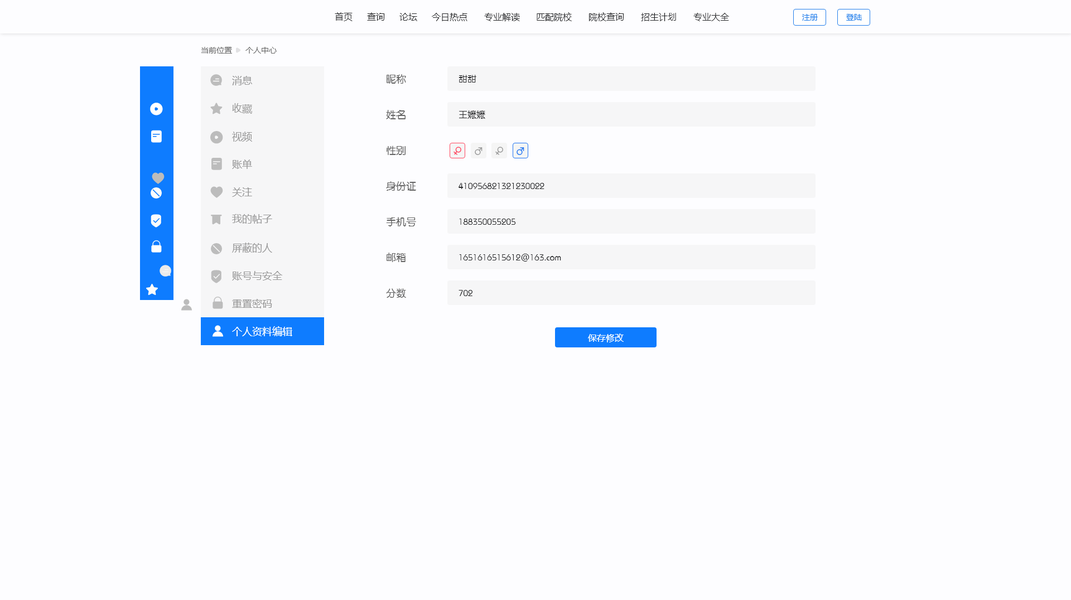The height and width of the screenshot is (600, 1071).
Task: Click the 注册 register button
Action: pyautogui.click(x=809, y=17)
